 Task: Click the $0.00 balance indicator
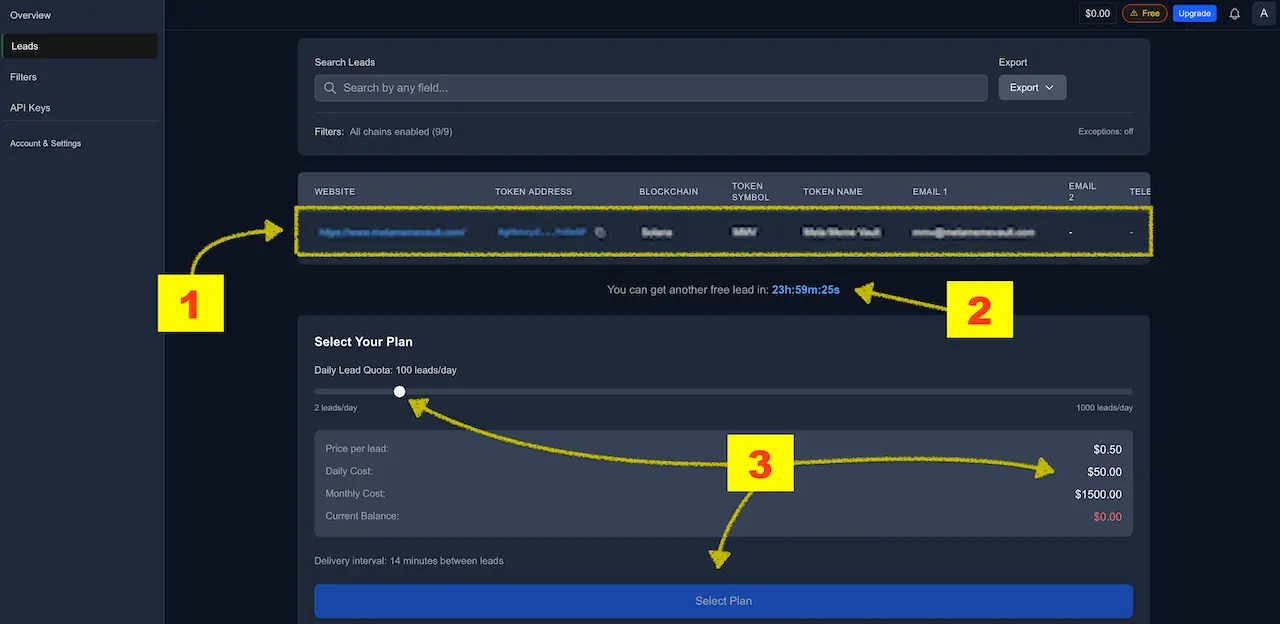pos(1097,13)
